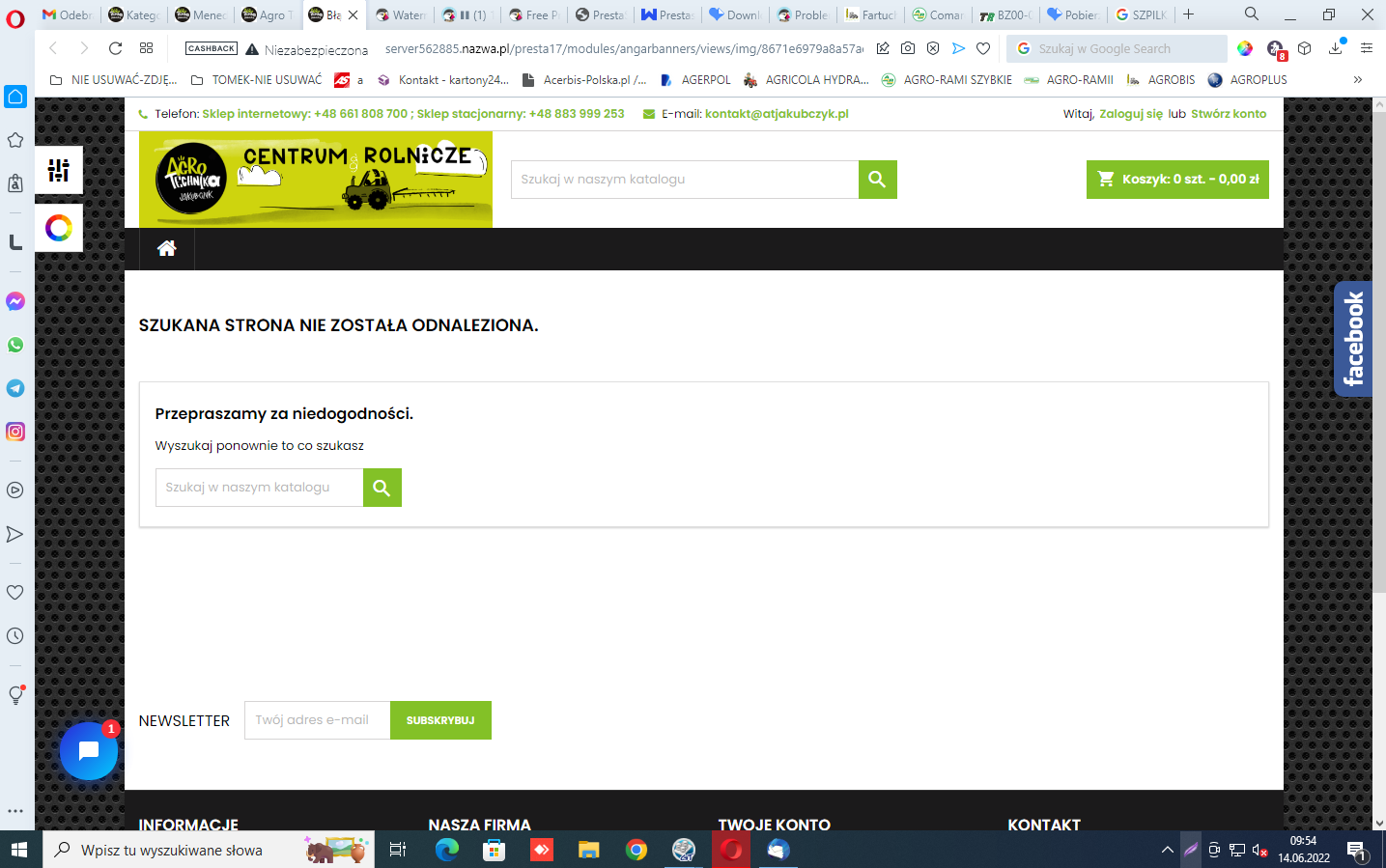Screen dimensions: 1386x868
Task: Switch to the Fartuch tab
Action: click(x=870, y=14)
